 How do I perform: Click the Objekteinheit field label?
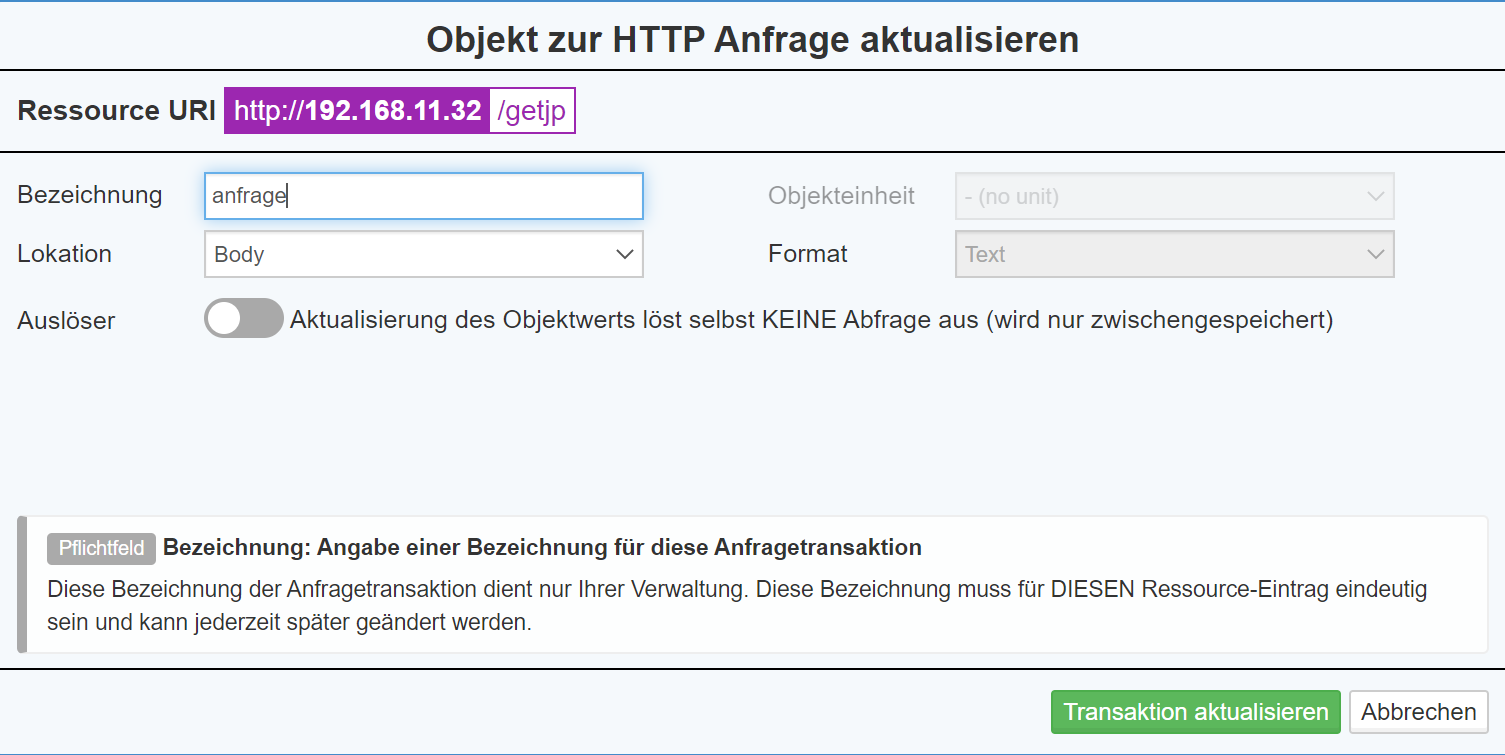point(841,196)
